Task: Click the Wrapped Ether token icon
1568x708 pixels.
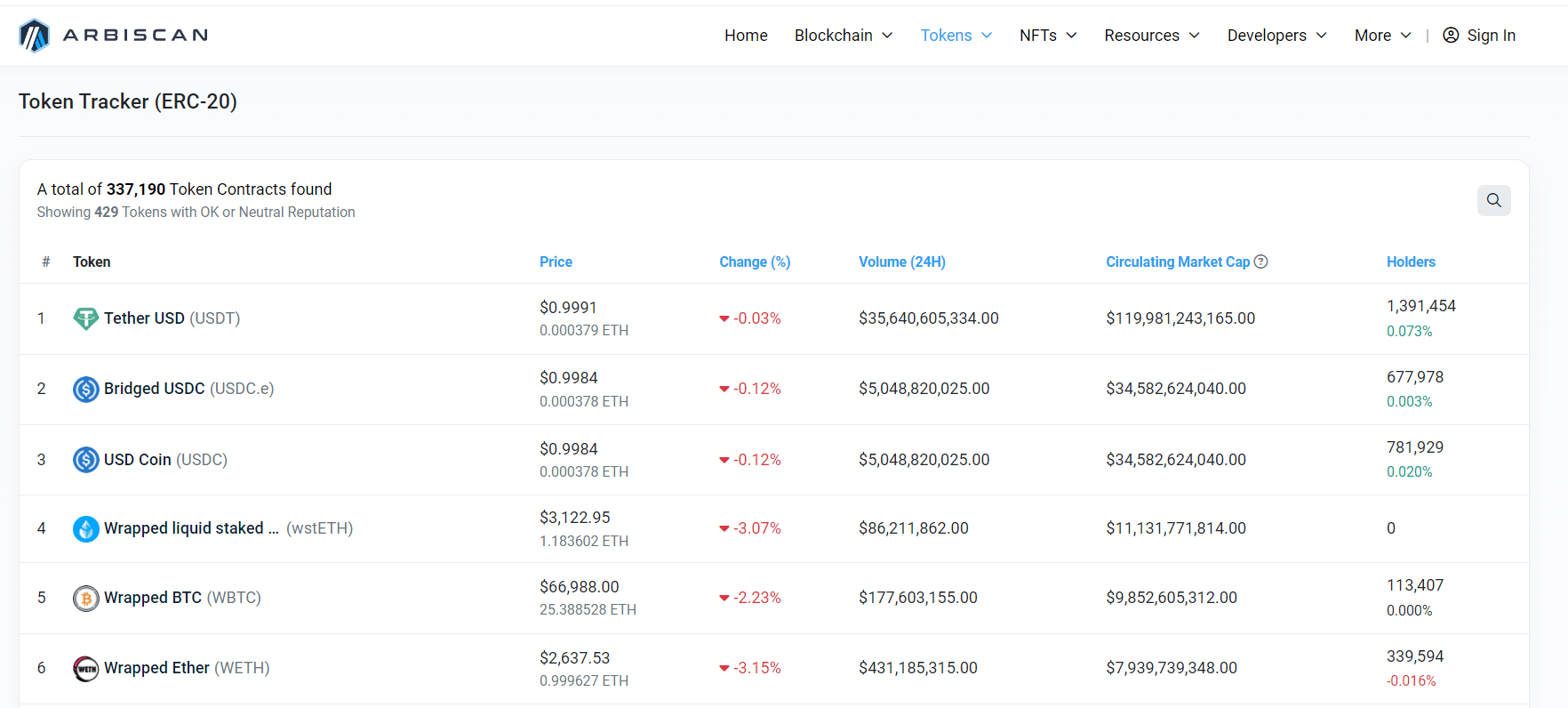Action: click(85, 668)
